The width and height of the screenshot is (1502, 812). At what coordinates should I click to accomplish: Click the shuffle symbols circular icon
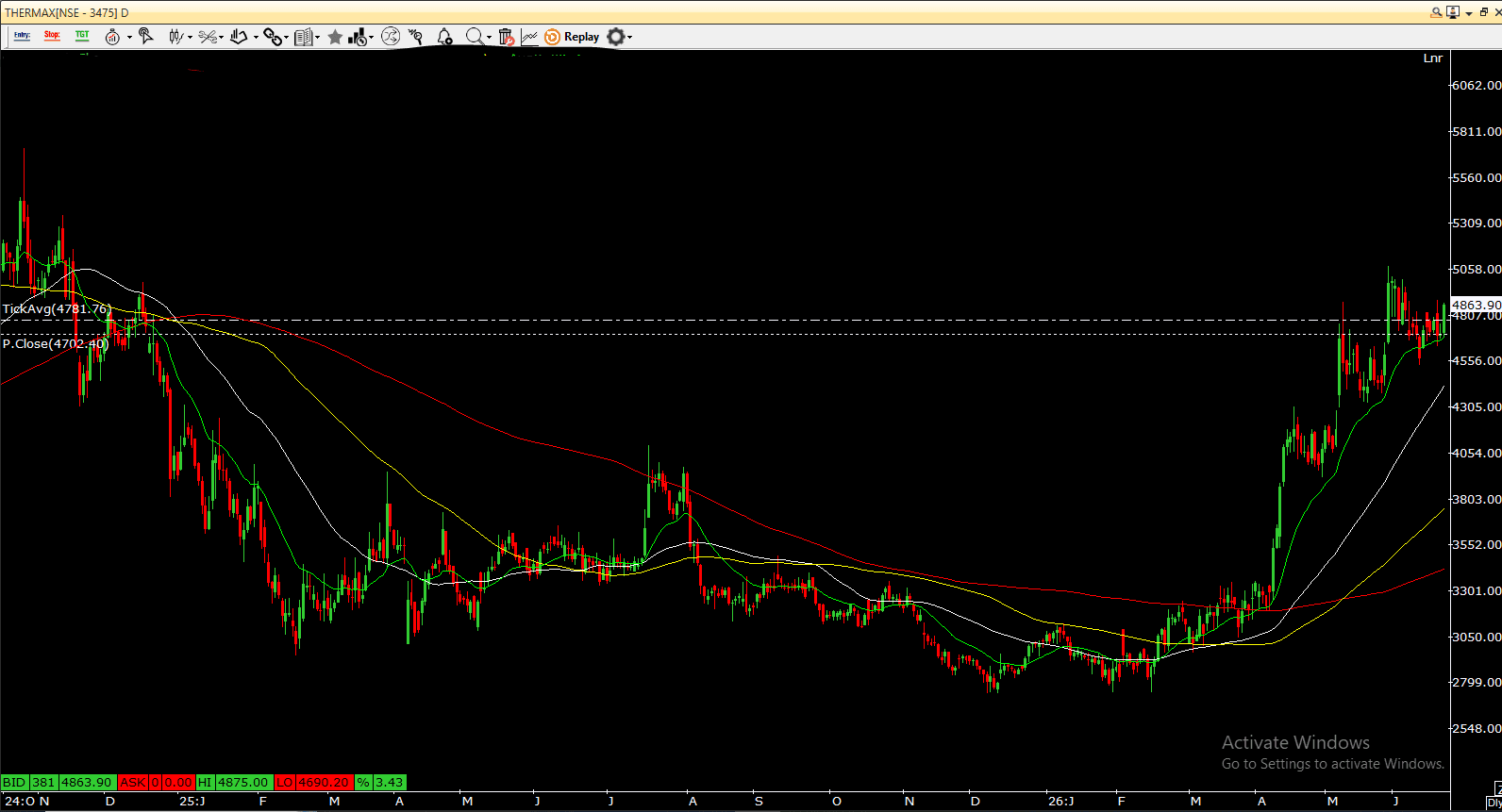coord(391,37)
